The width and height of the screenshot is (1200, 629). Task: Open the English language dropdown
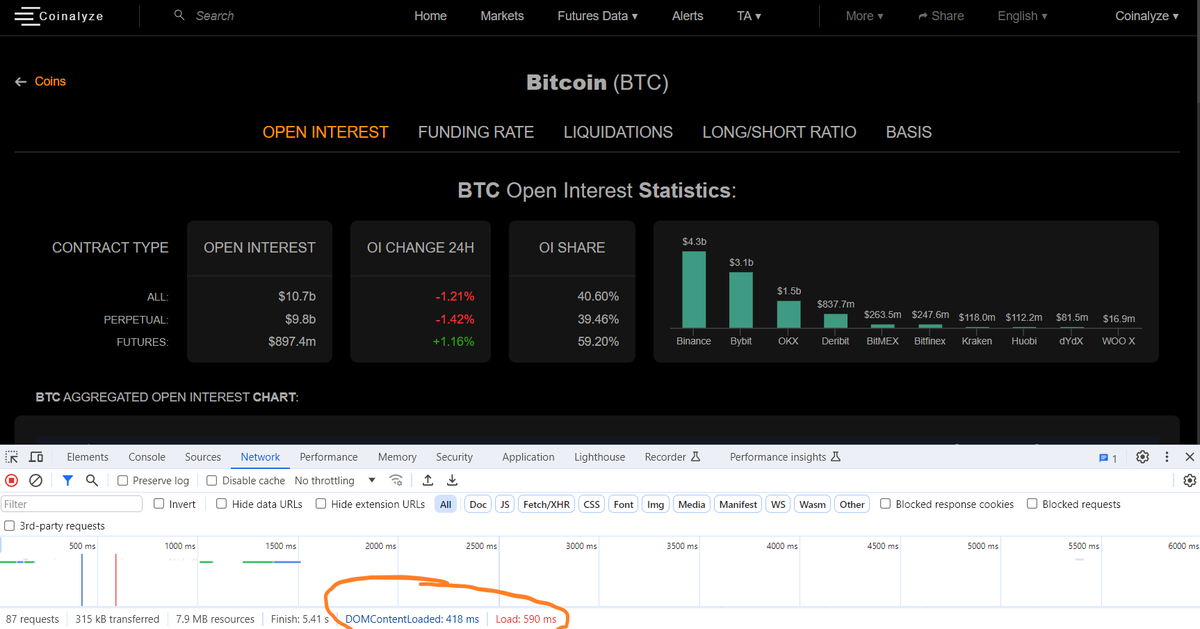point(1022,16)
